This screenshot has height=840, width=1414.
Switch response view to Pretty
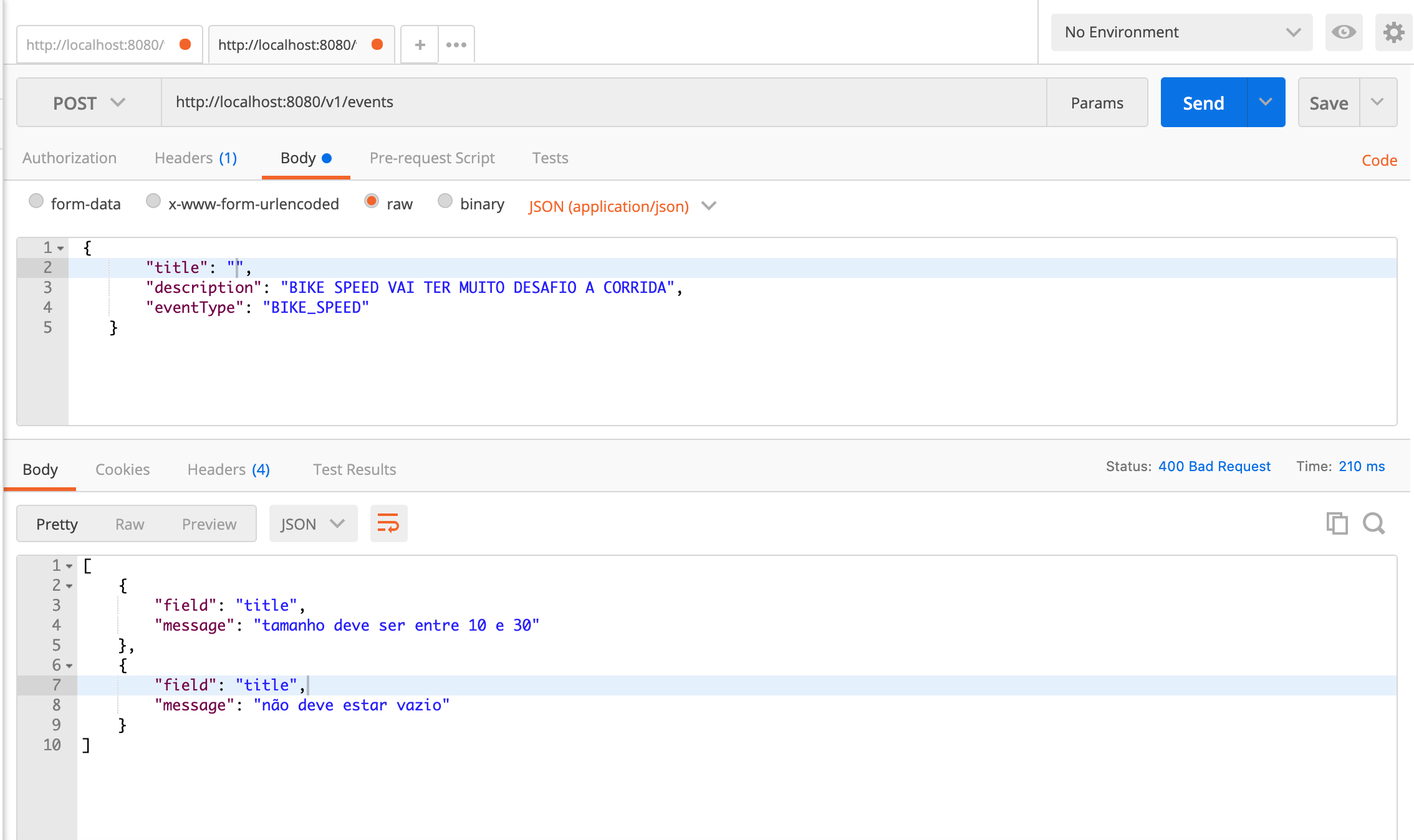click(57, 524)
